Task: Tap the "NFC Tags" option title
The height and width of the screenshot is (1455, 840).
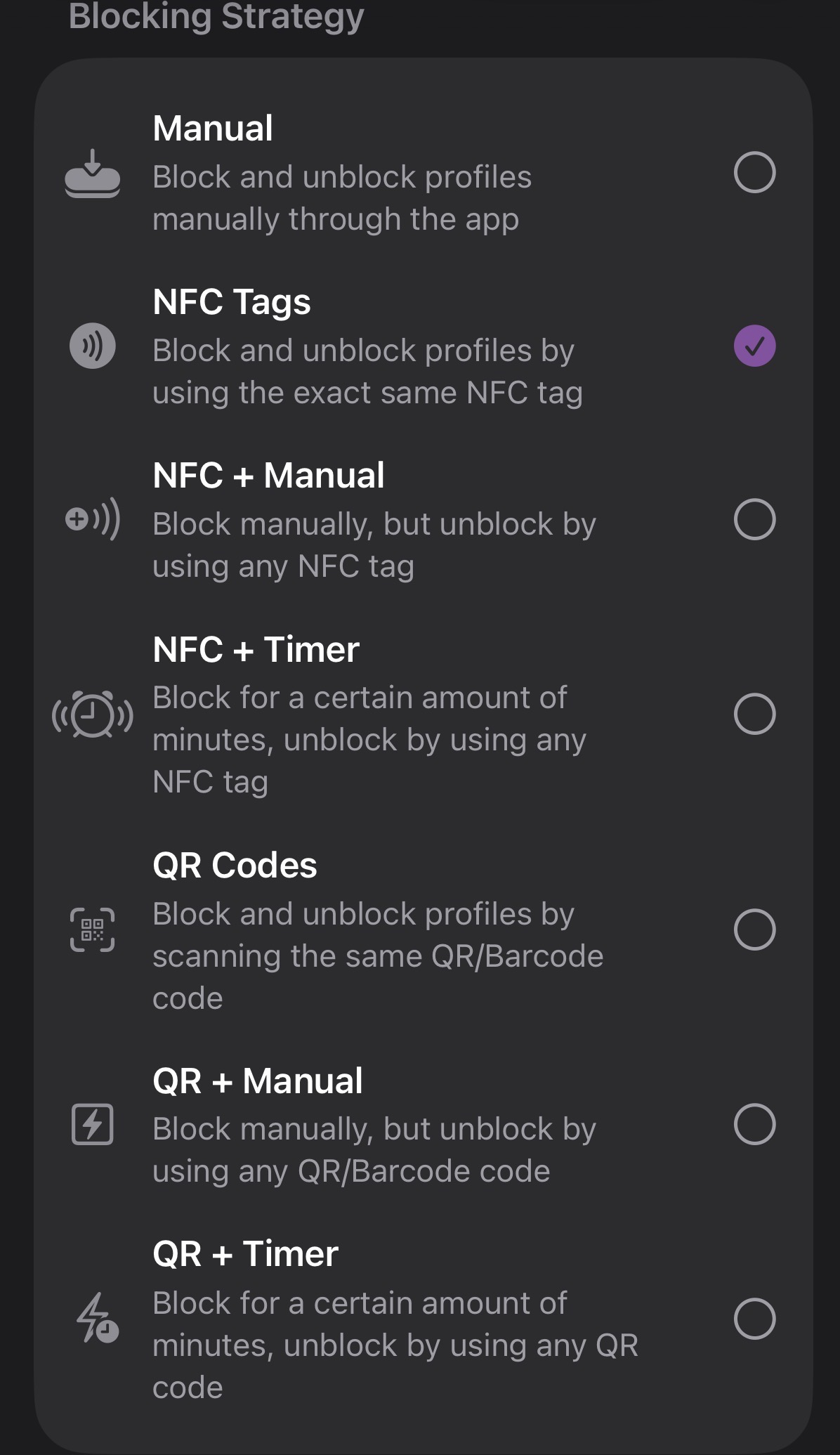Action: [x=231, y=302]
